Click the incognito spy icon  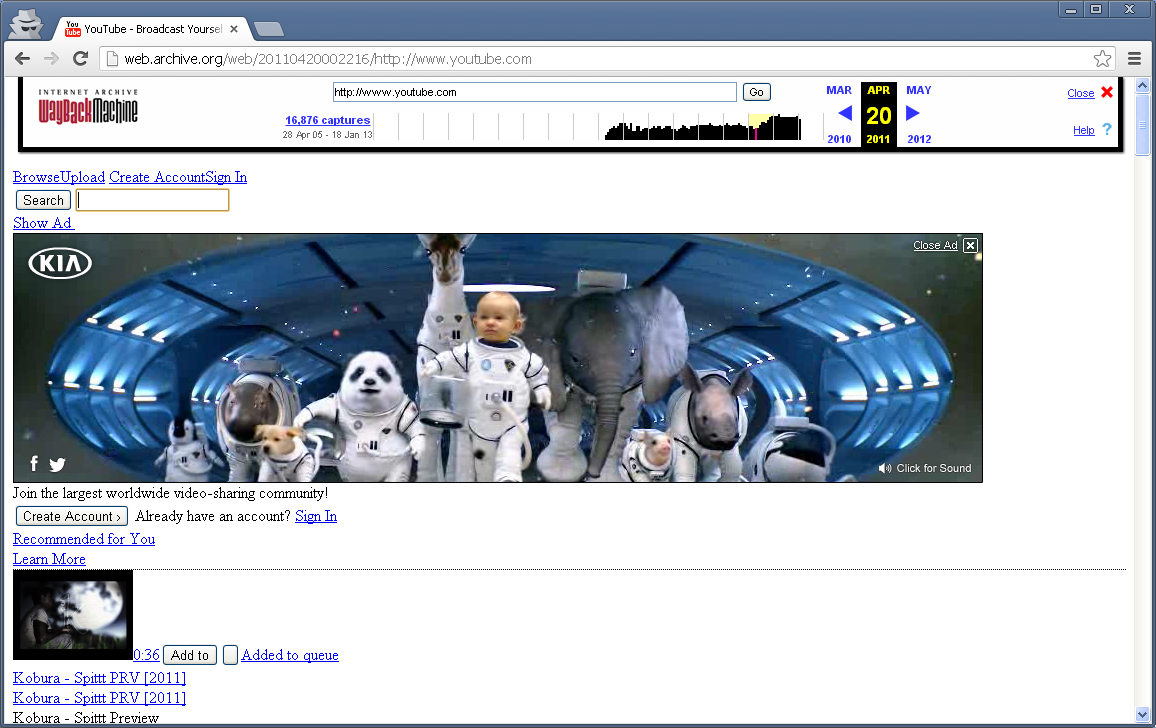point(27,25)
